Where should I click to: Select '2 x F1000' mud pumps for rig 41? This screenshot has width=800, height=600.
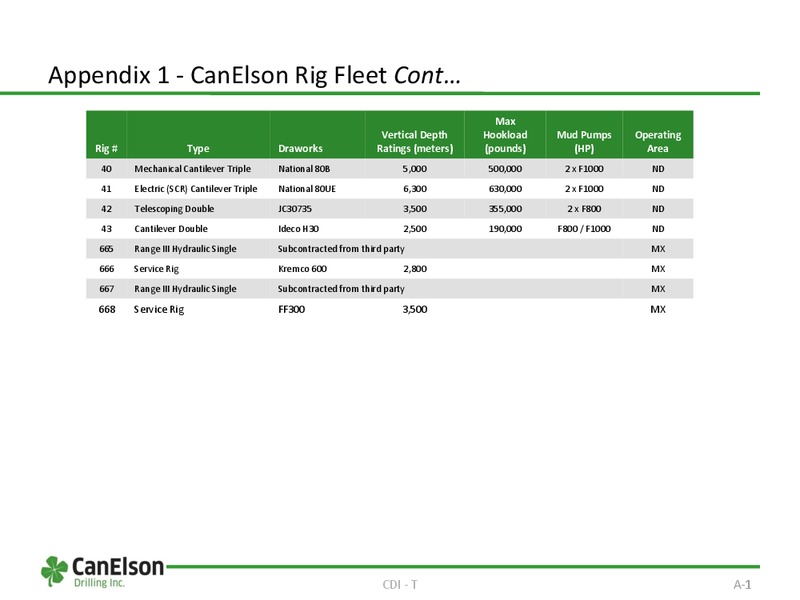coord(584,189)
